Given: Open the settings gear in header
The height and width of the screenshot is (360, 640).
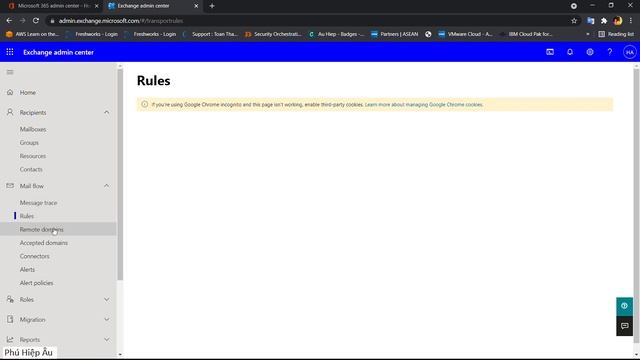Looking at the screenshot, I should [590, 52].
